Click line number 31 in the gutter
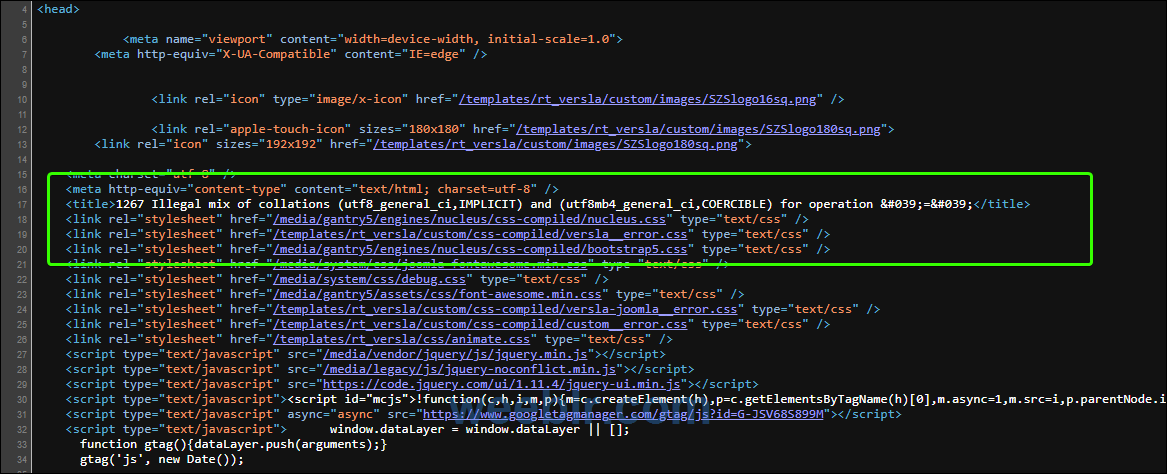Image resolution: width=1167 pixels, height=474 pixels. pyautogui.click(x=21, y=414)
